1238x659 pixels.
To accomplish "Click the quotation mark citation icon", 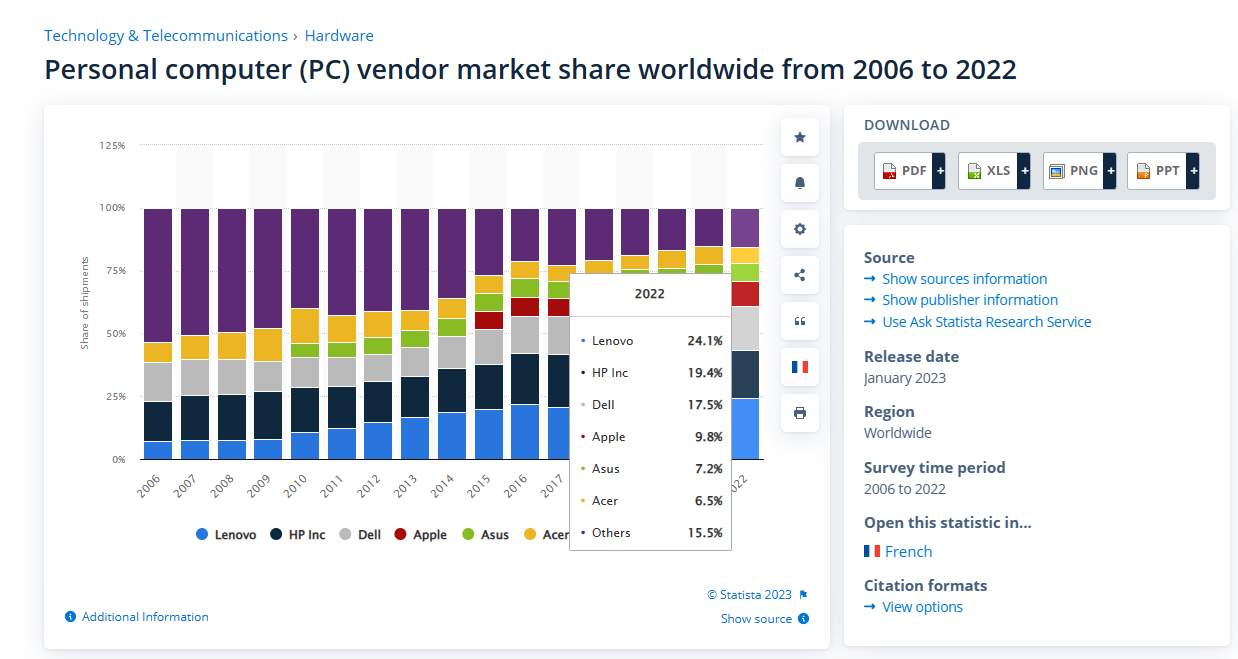I will coord(799,321).
